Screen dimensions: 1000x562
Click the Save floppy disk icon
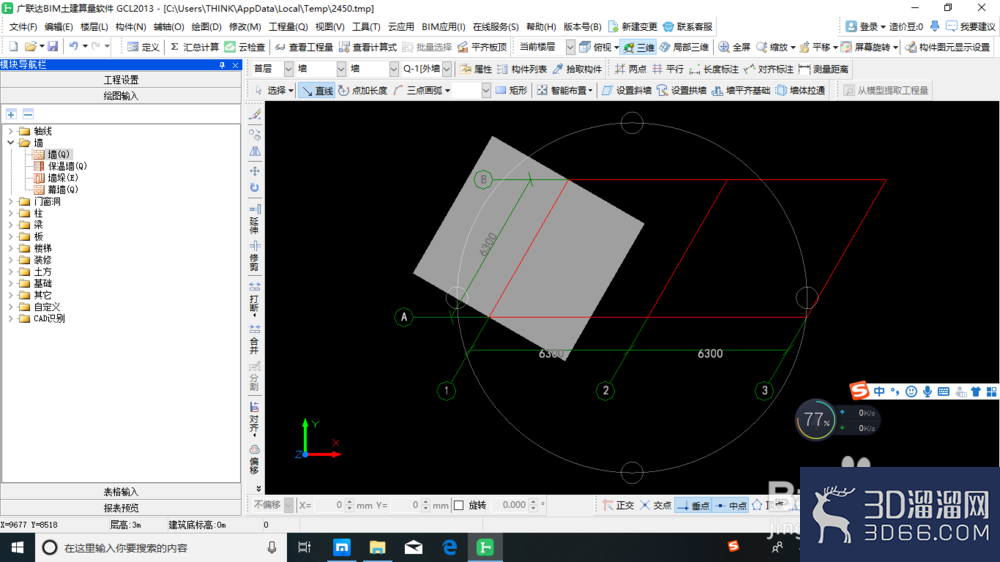coord(53,47)
